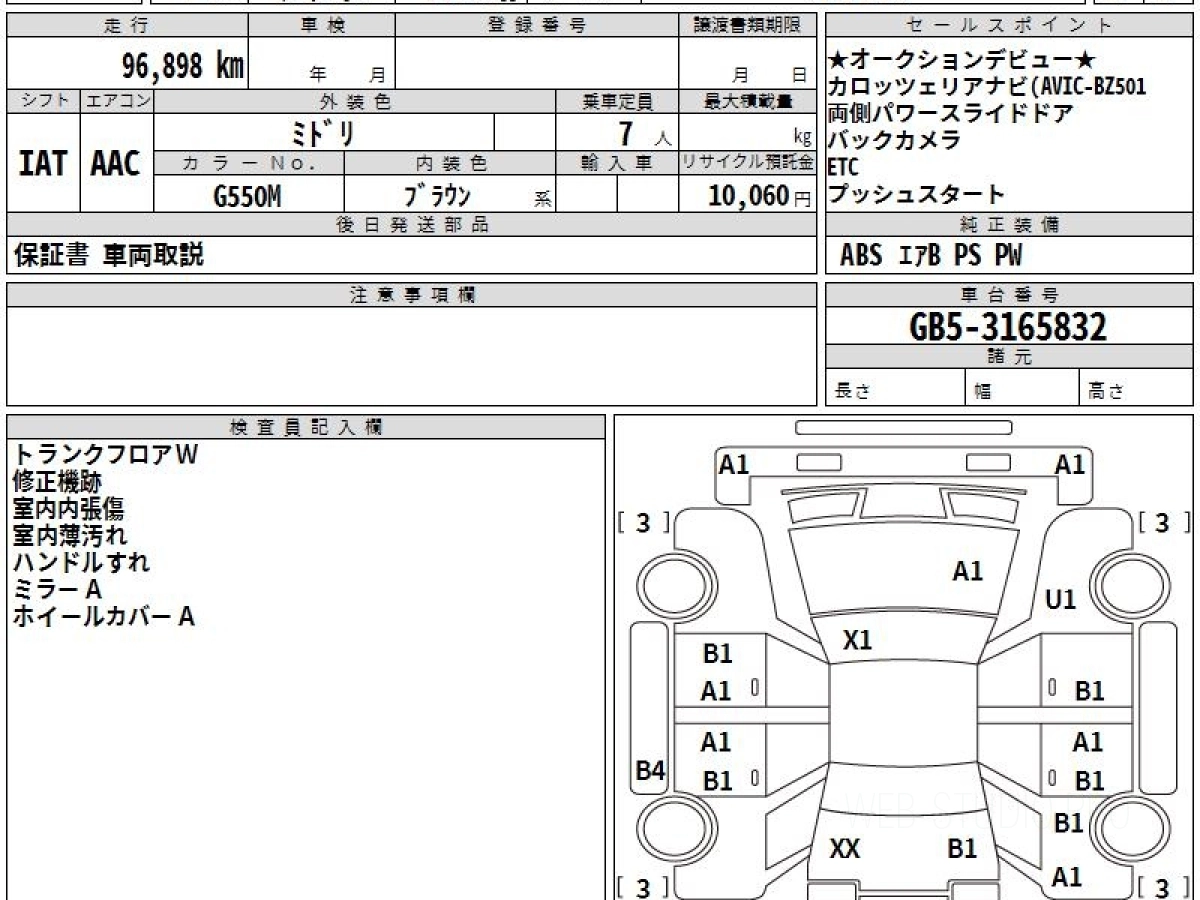Select the ★オークションデビュー★ line
The image size is (1200, 900).
(963, 60)
